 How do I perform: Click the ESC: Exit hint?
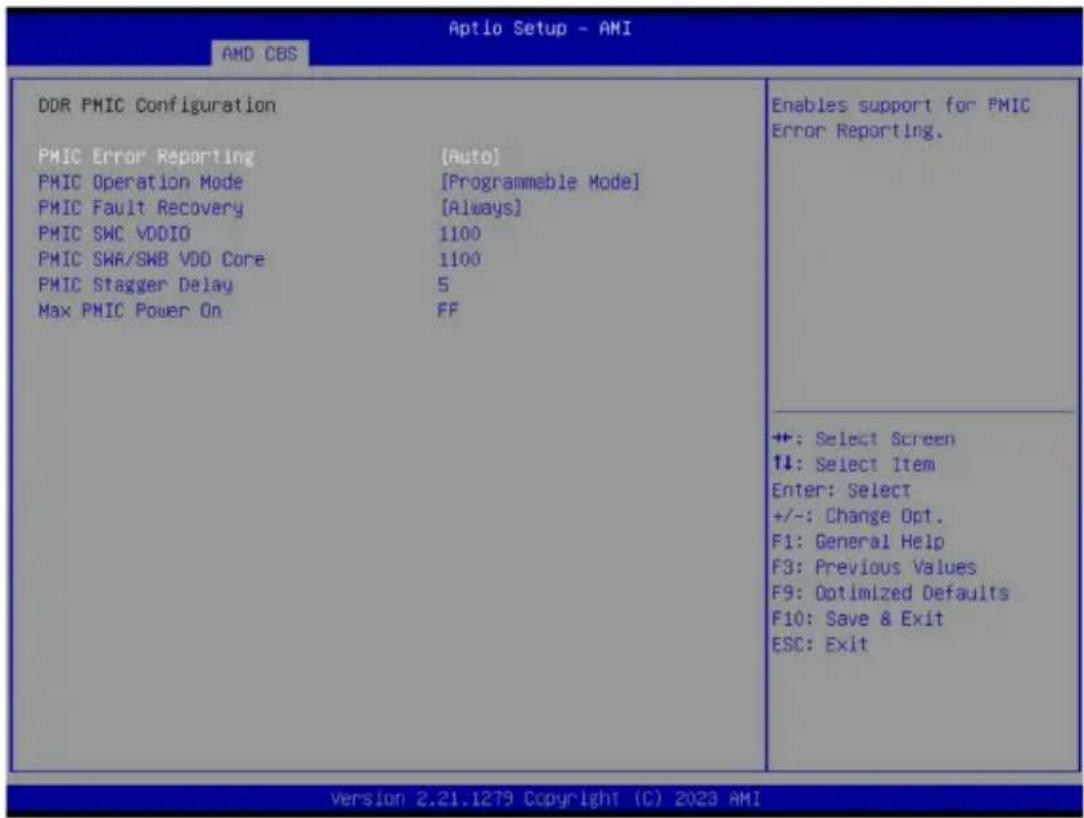coord(820,644)
